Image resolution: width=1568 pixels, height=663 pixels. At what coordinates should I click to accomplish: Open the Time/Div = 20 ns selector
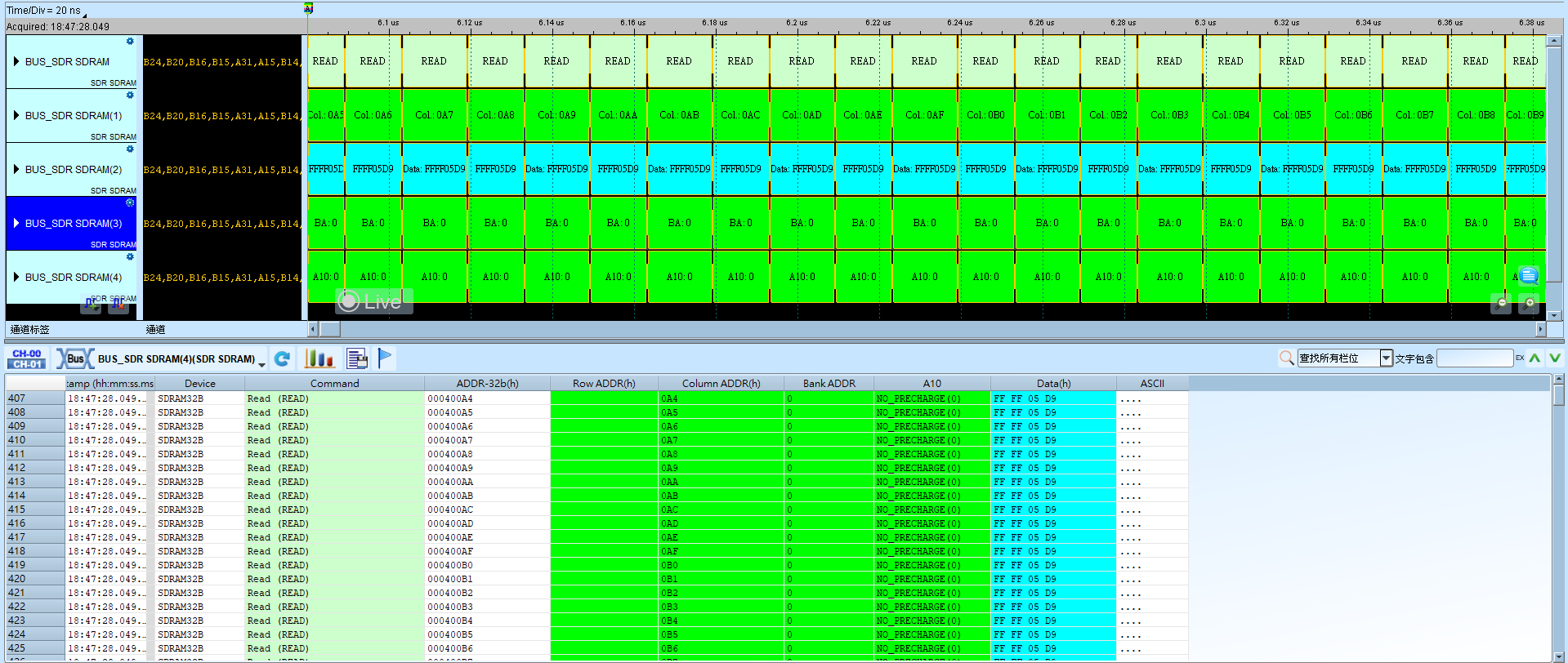click(x=45, y=11)
